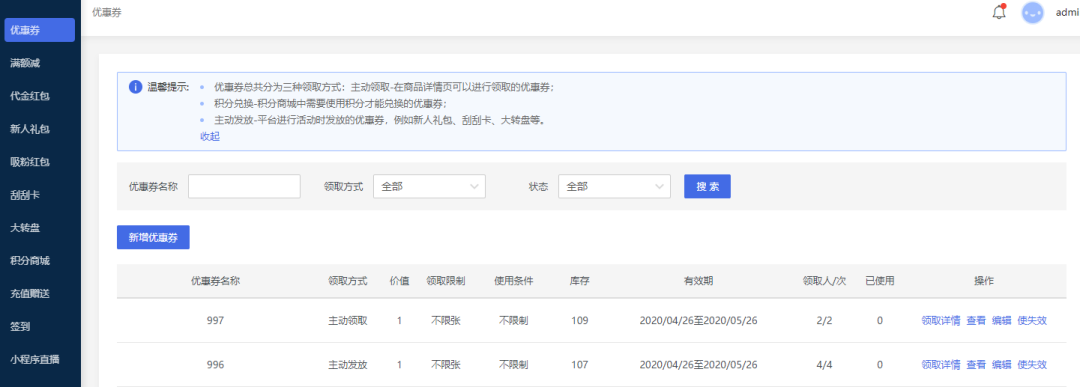Click 查看 for coupon 996
This screenshot has height=387, width=1080.
975,364
